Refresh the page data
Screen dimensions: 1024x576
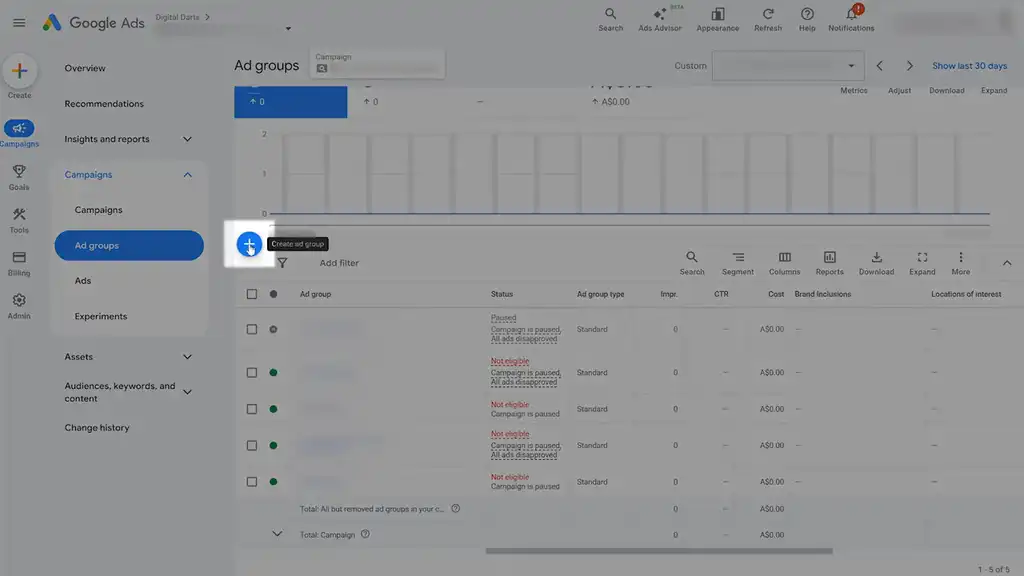pyautogui.click(x=768, y=20)
